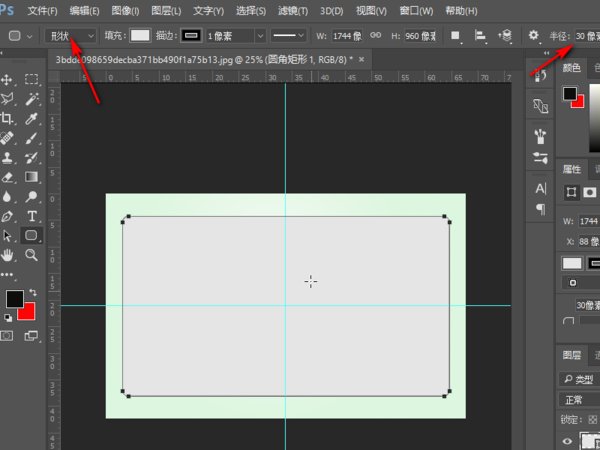Open the 正常 blend mode dropdown
Viewport: 600px width, 450px height.
[578, 400]
